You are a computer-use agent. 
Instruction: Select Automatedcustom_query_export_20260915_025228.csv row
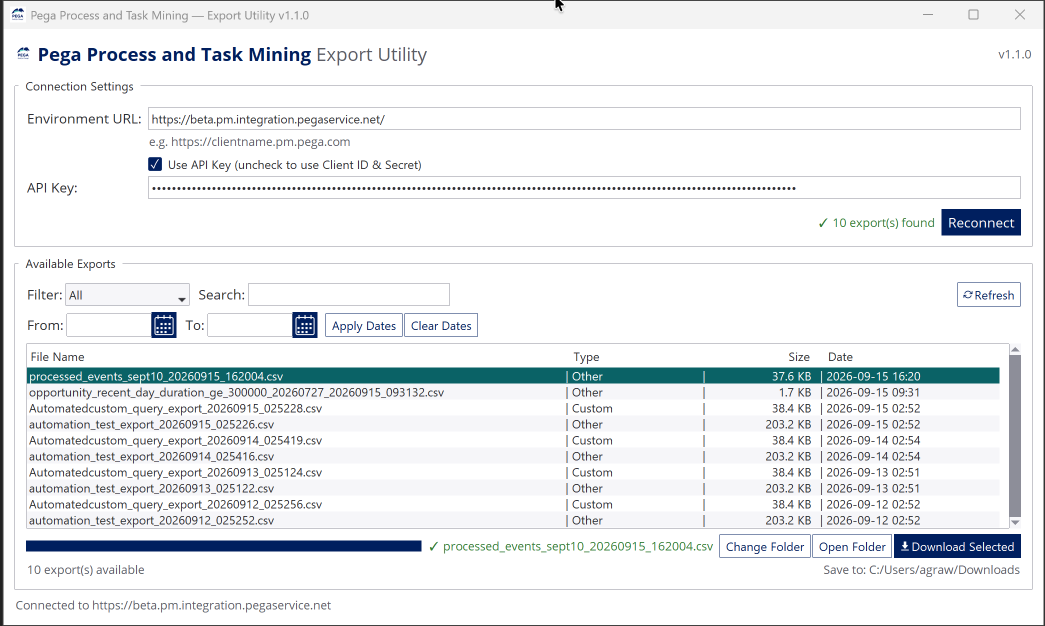[x=513, y=408]
